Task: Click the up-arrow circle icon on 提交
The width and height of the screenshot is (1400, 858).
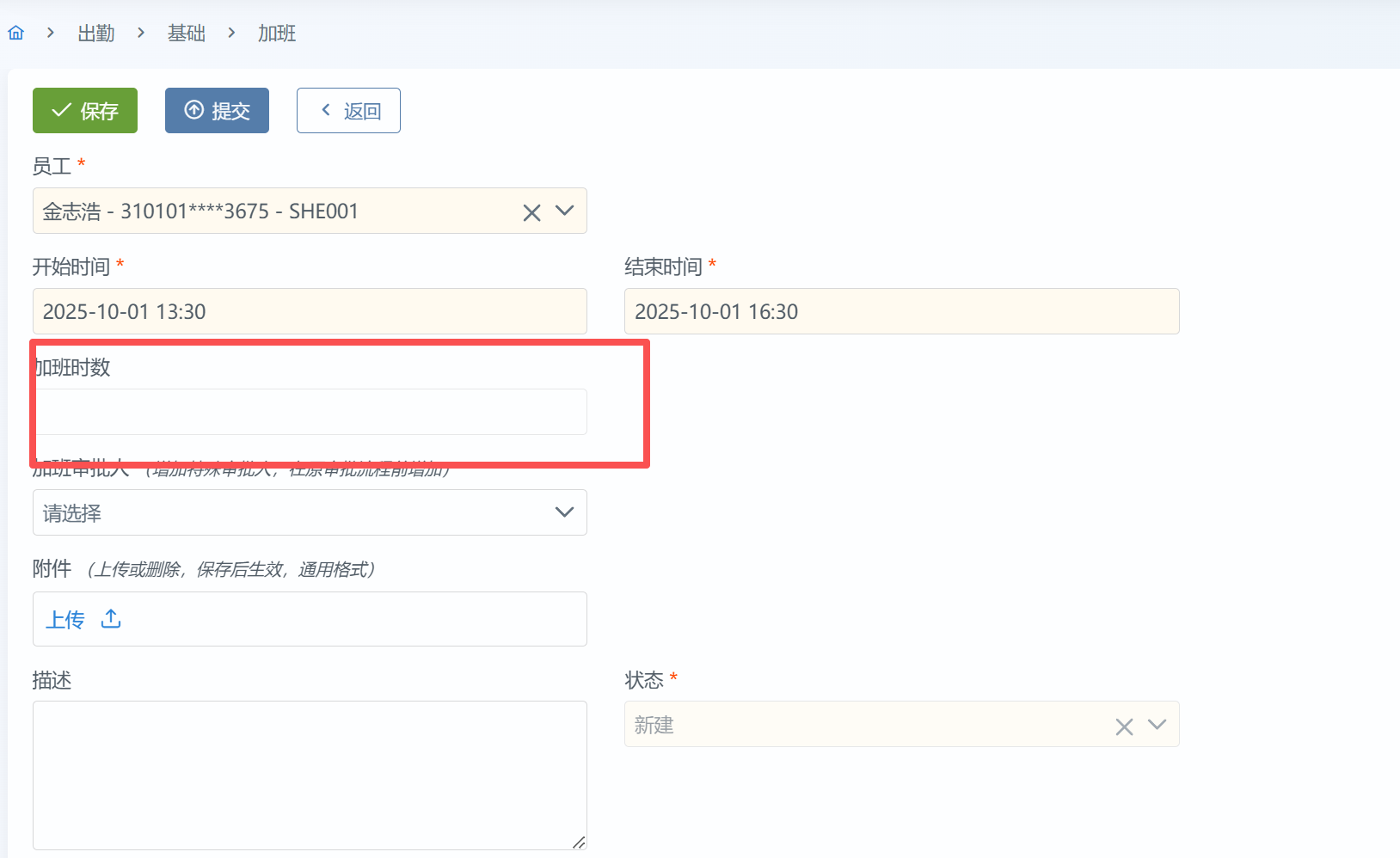Action: pyautogui.click(x=194, y=110)
